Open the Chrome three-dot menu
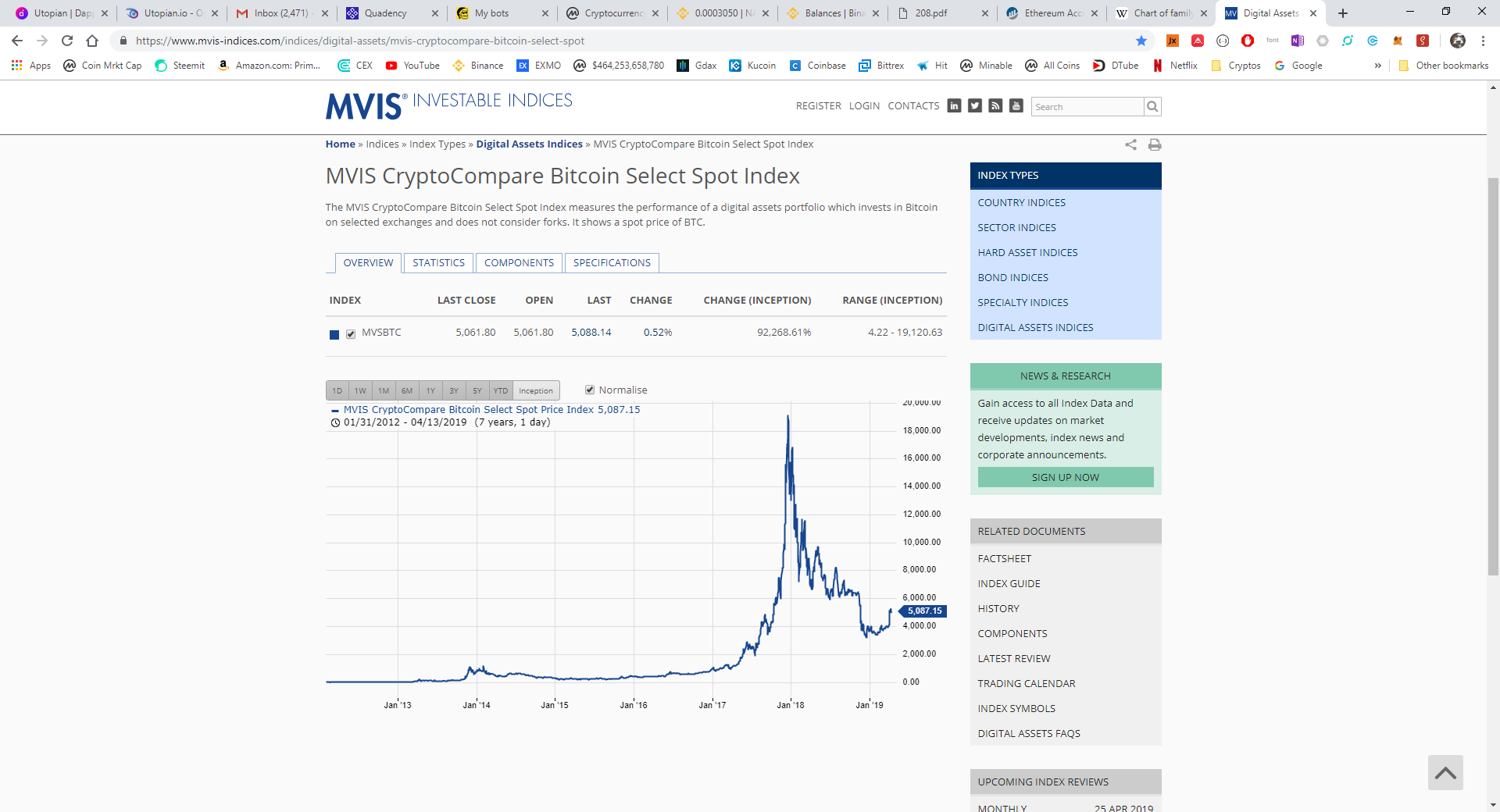This screenshot has width=1500, height=812. (1484, 41)
